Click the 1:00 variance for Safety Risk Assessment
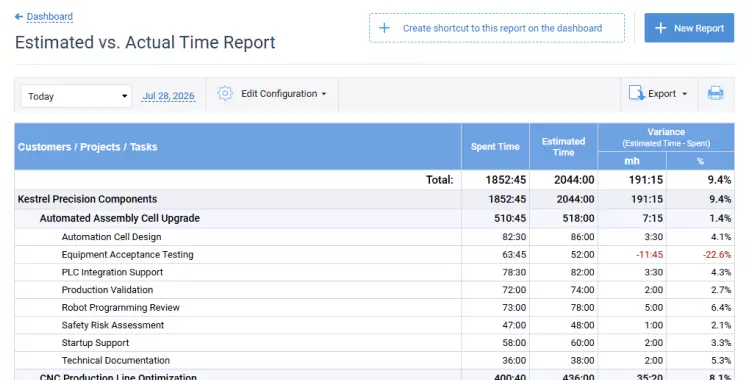The width and height of the screenshot is (750, 380). click(653, 325)
